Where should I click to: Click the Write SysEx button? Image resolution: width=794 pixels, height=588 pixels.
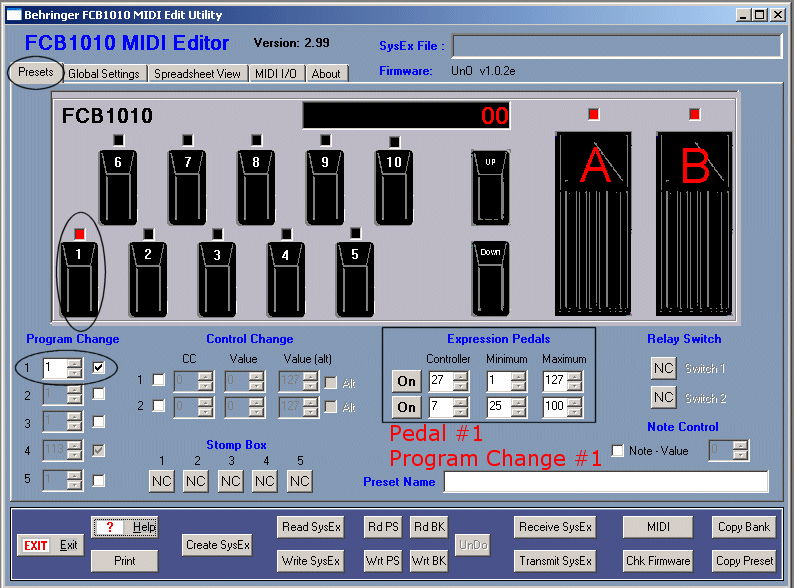[x=311, y=561]
